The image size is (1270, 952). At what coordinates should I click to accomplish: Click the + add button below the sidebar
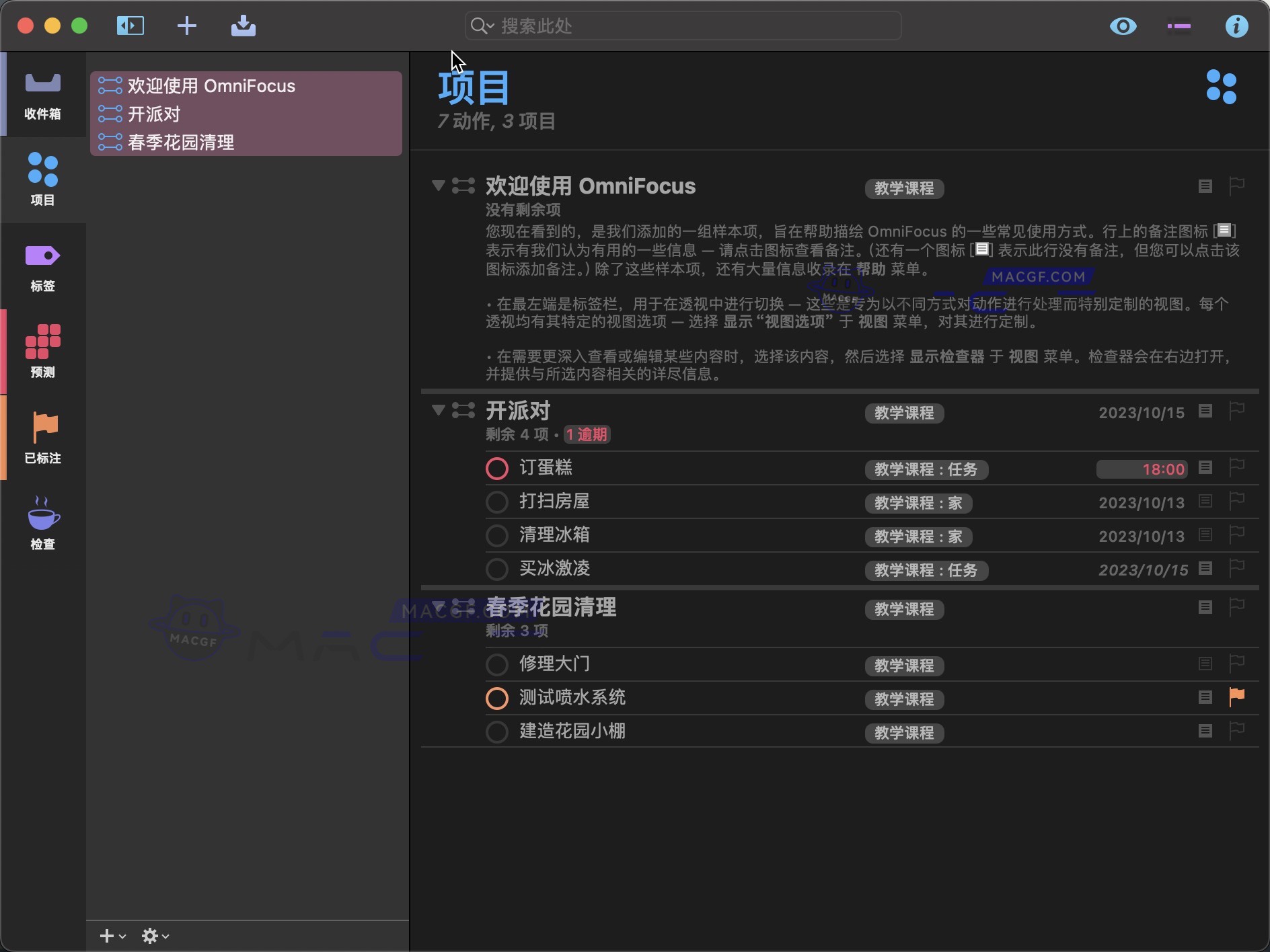tap(108, 935)
